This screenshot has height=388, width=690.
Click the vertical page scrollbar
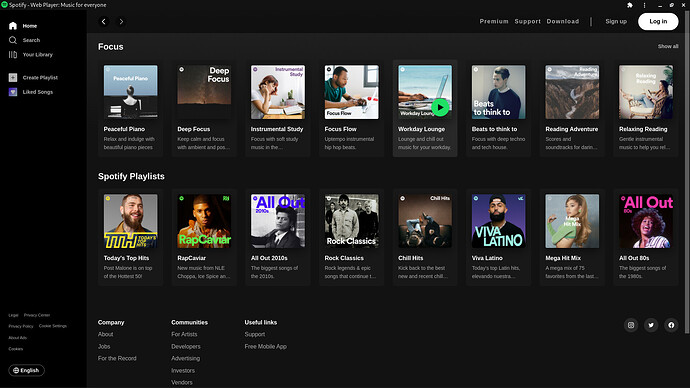coord(687,172)
